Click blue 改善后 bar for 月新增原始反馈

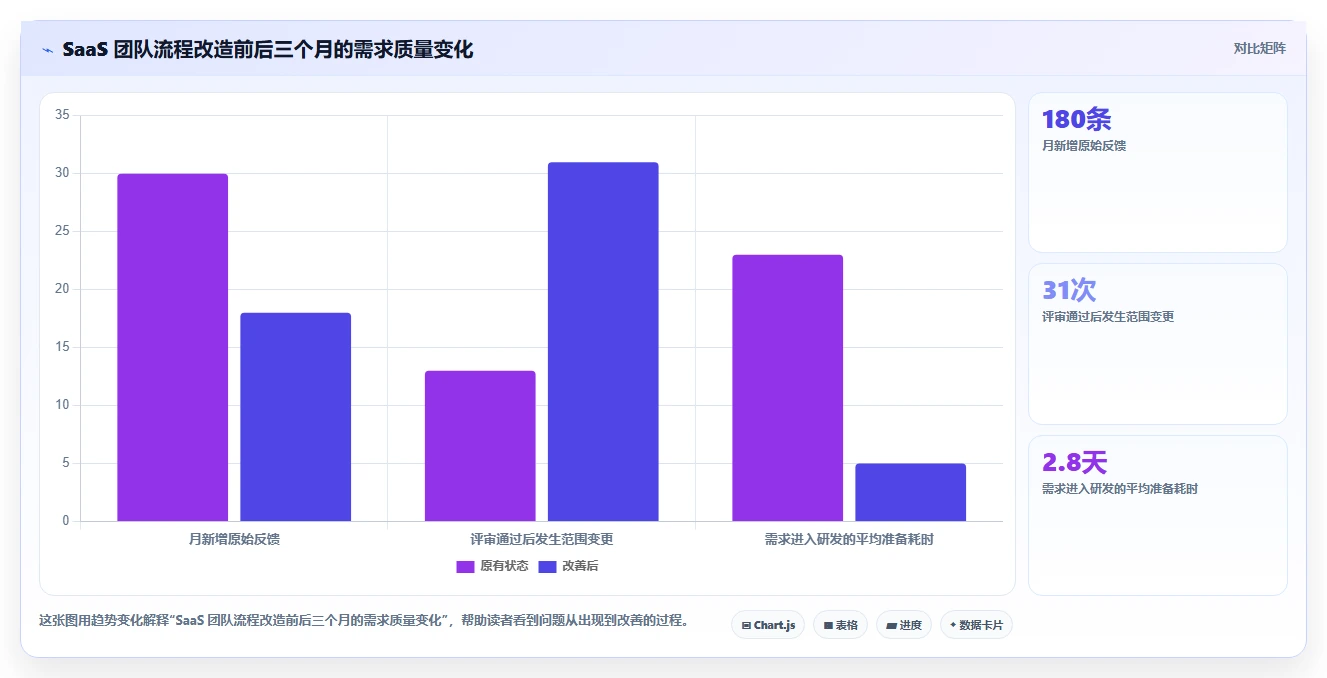[295, 417]
